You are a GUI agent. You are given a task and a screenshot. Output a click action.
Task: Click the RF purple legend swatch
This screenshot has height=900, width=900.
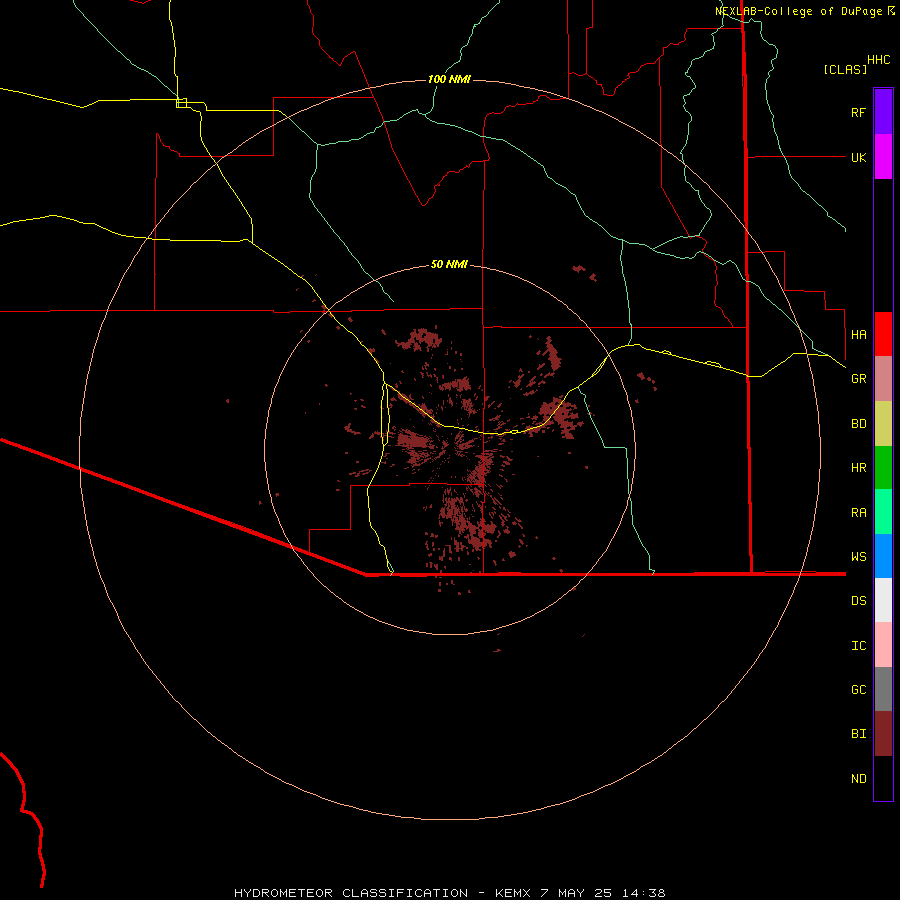click(883, 112)
